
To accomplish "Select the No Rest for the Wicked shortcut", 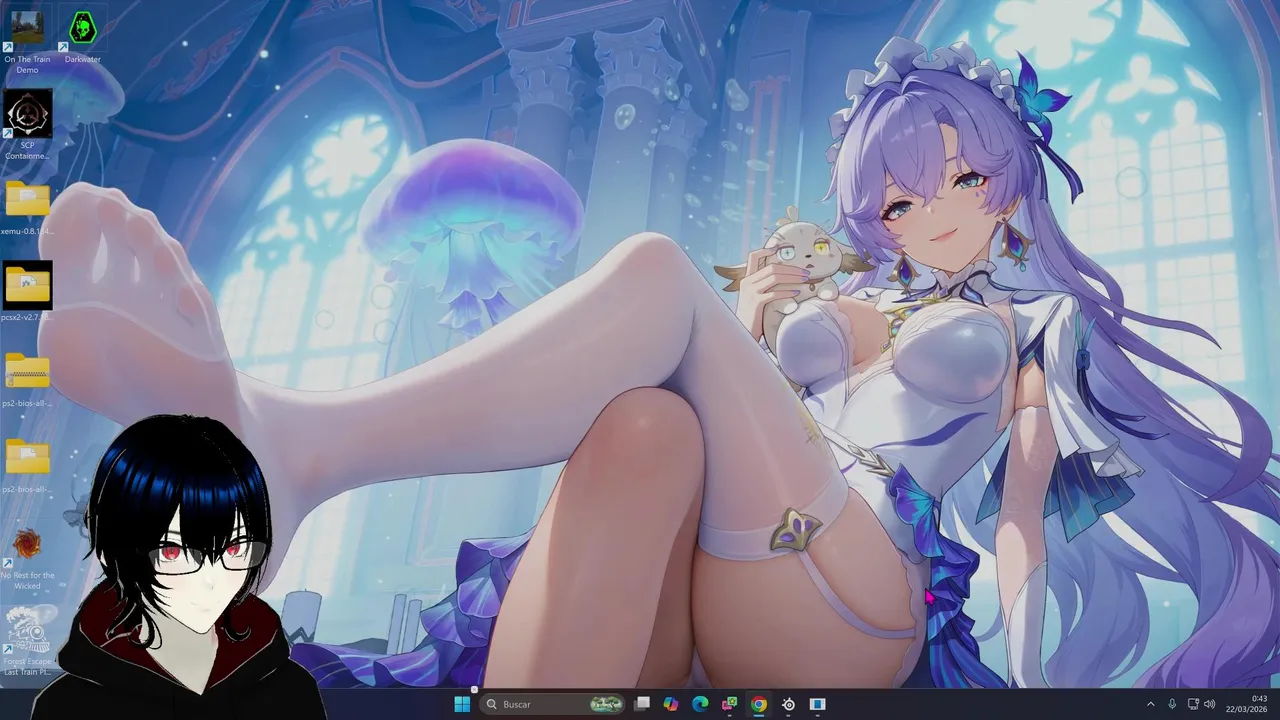I will coord(27,558).
